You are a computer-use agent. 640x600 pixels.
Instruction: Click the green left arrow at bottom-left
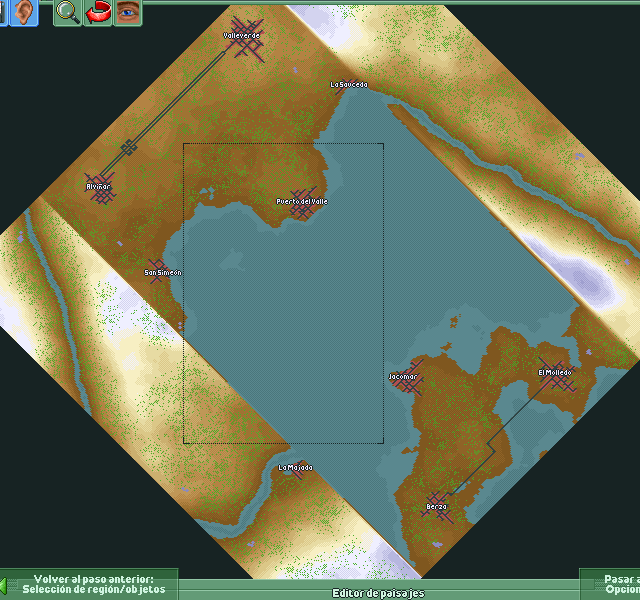click(x=4, y=584)
